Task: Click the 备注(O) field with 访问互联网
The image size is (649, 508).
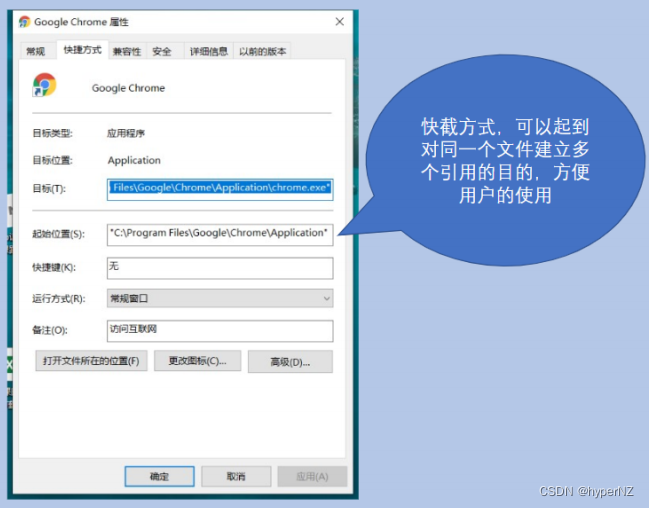Action: tap(220, 331)
